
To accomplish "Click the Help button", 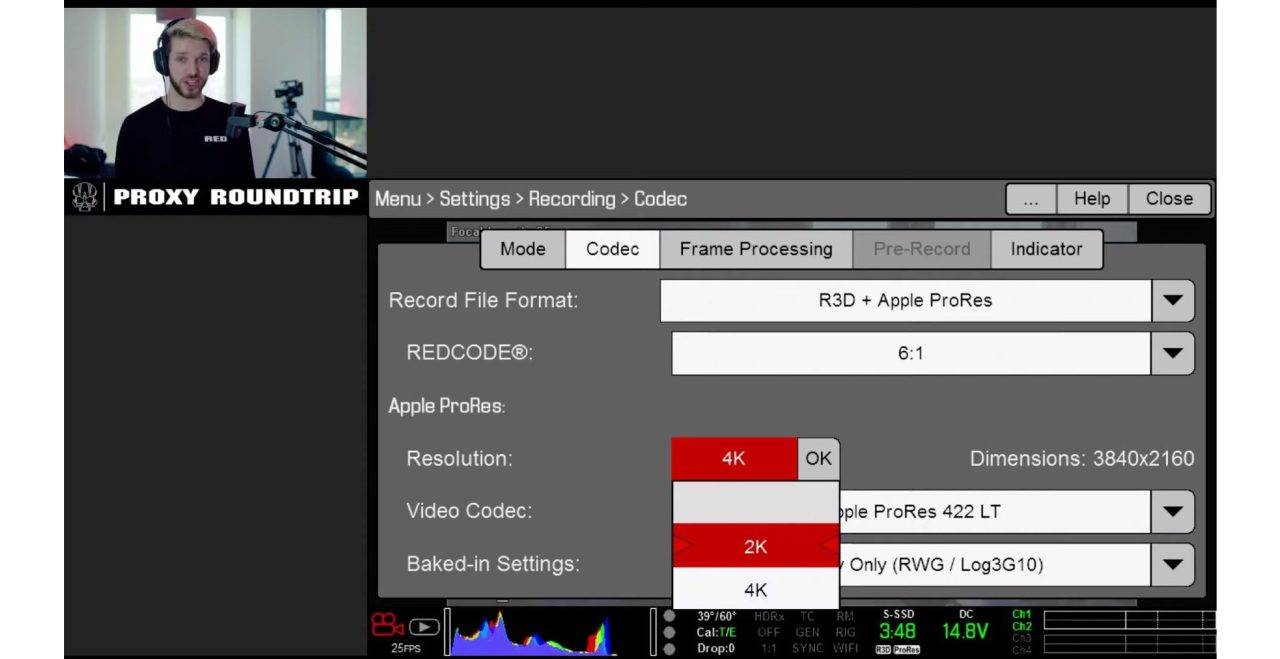I will point(1092,198).
